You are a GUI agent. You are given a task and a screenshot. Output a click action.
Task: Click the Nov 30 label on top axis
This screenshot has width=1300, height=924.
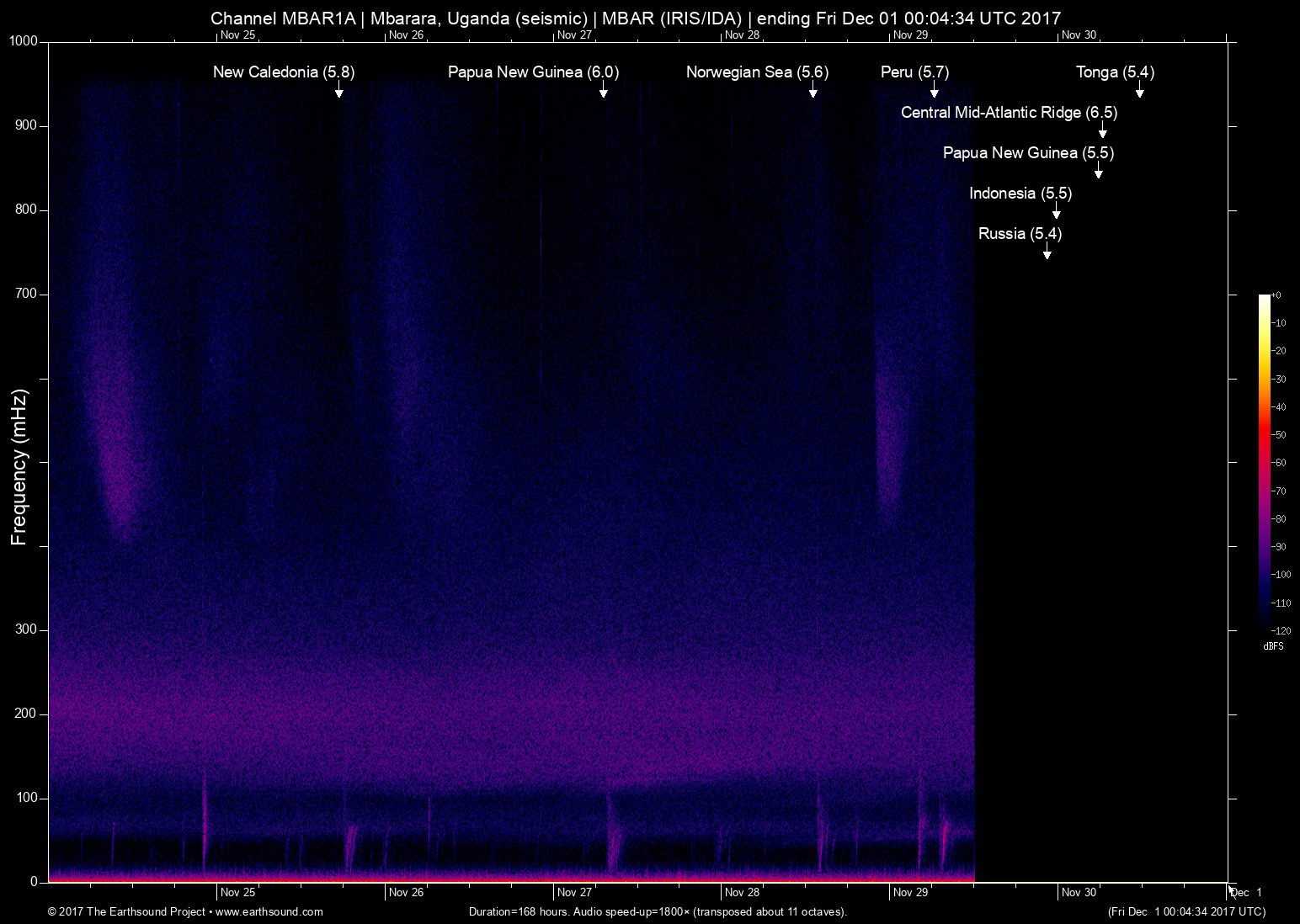pos(1081,35)
